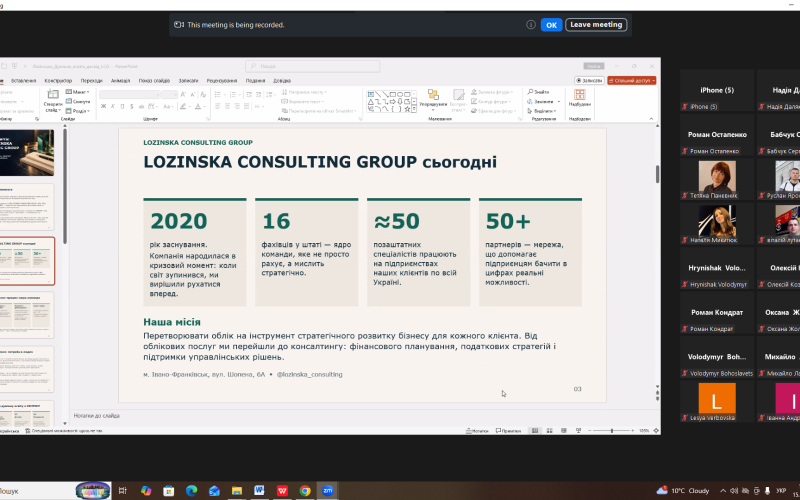Open the Показ слайдів ribbon tab
The image size is (800, 500).
[154, 81]
